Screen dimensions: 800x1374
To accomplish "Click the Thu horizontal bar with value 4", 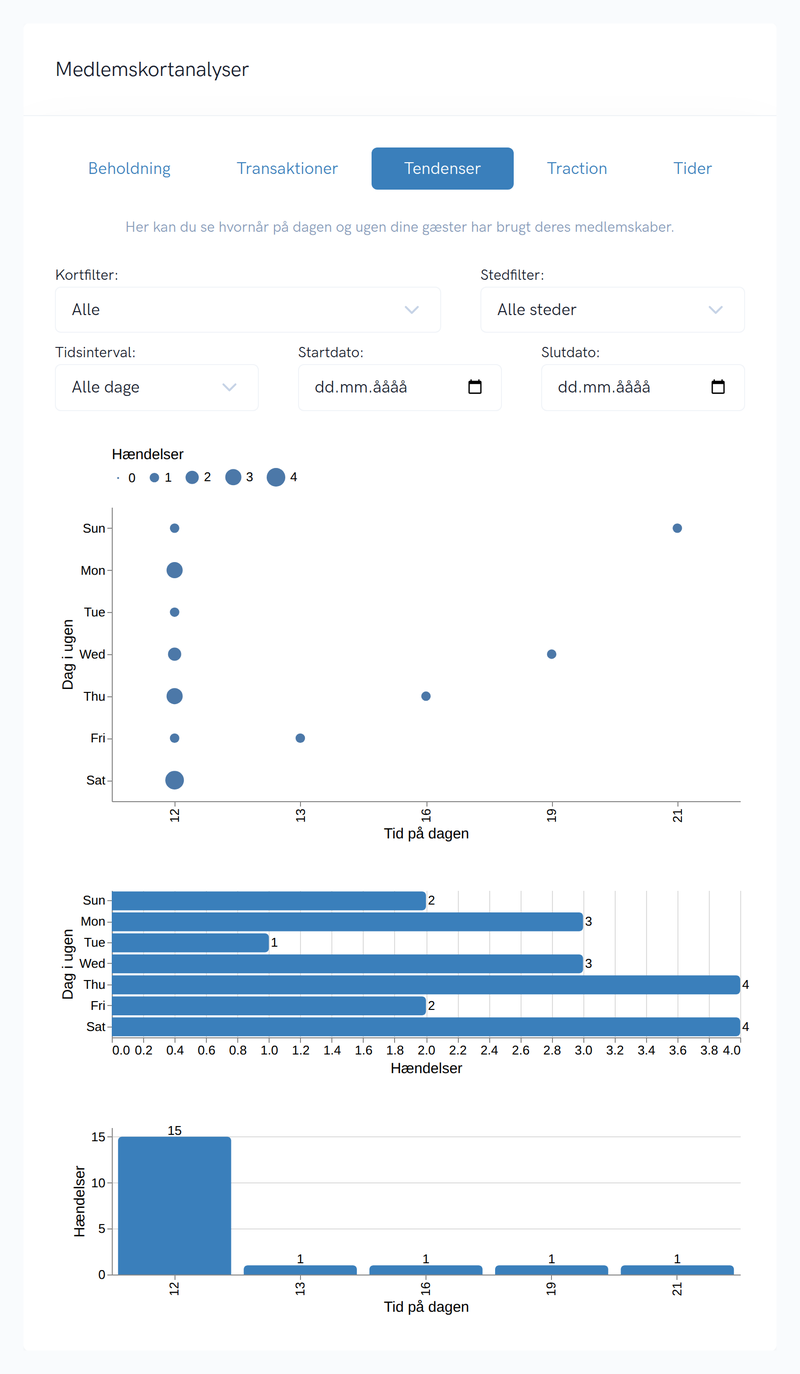I will pos(426,985).
